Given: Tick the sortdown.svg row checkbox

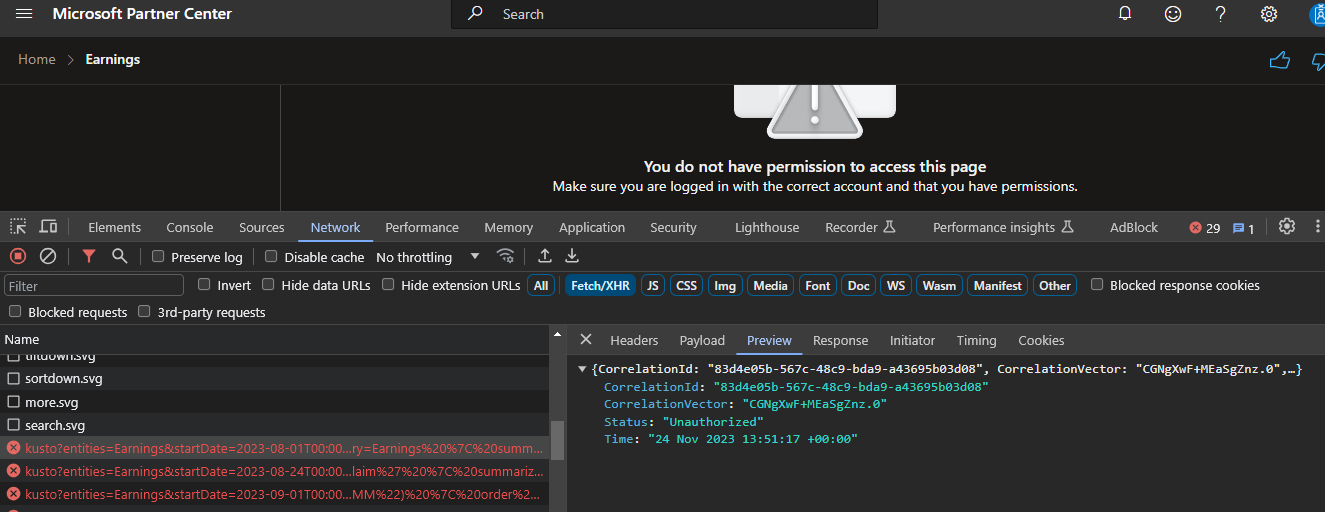Looking at the screenshot, I should 14,379.
